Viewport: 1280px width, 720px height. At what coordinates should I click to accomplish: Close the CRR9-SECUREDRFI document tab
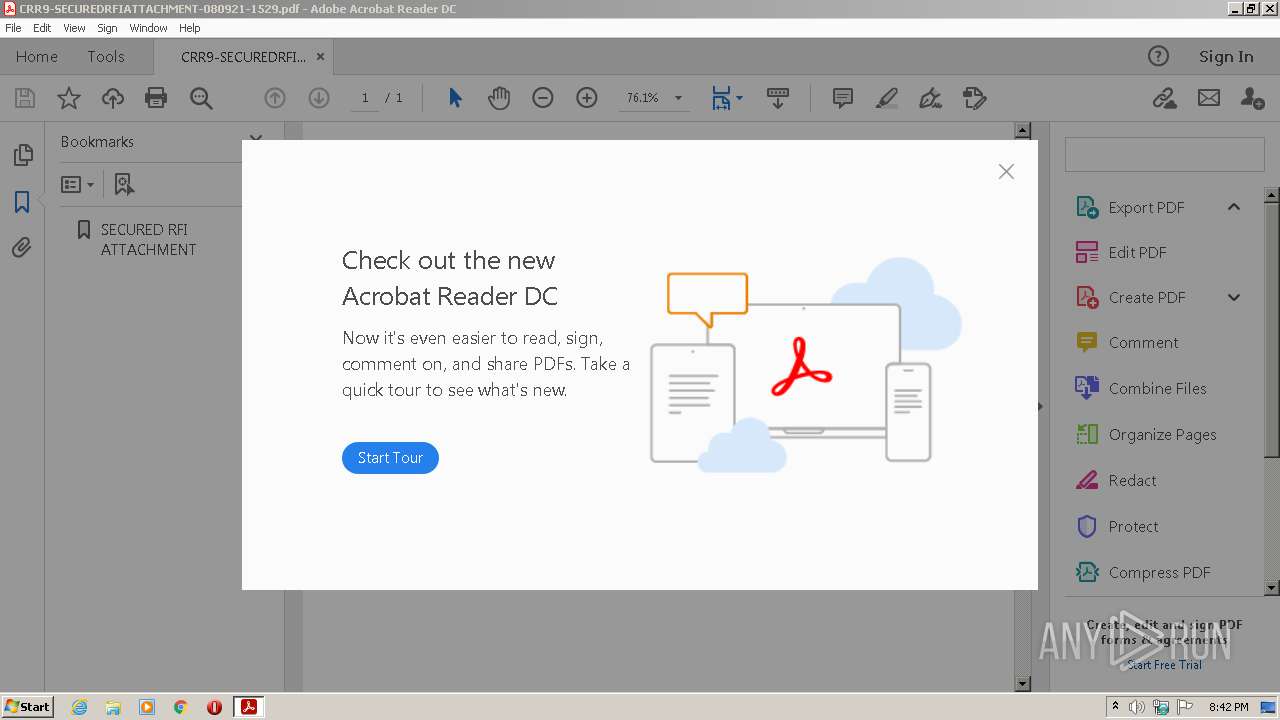click(x=321, y=57)
